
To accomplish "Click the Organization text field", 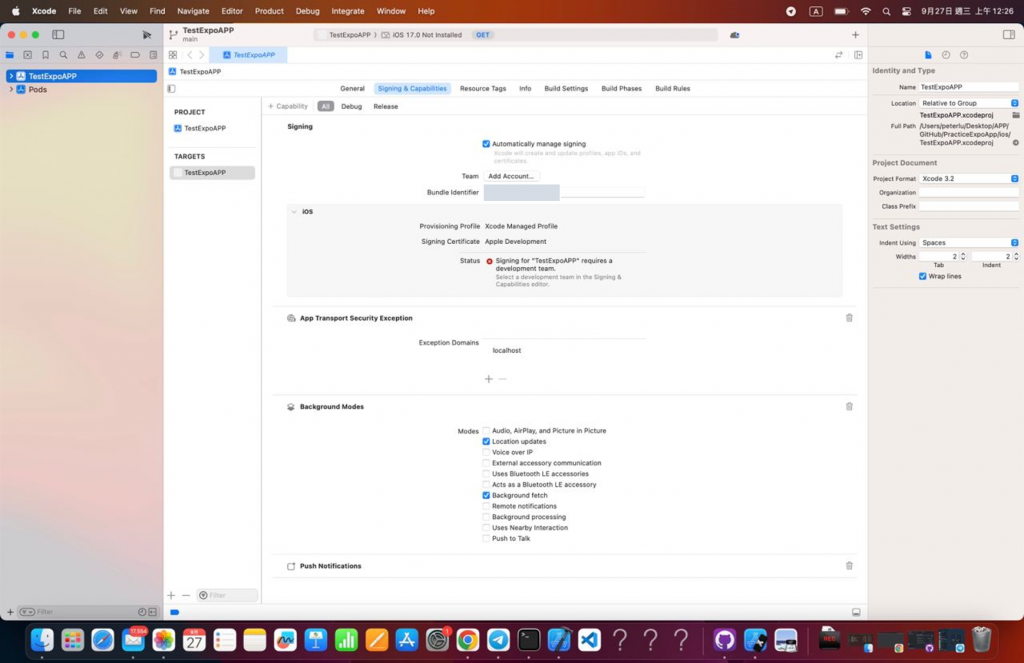I will (x=968, y=192).
